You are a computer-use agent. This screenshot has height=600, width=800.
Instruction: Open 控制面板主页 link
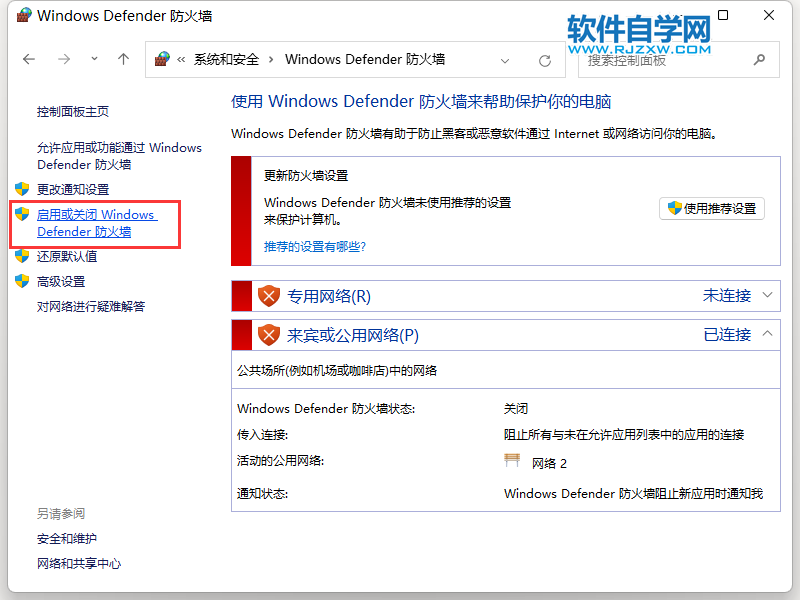pos(73,112)
